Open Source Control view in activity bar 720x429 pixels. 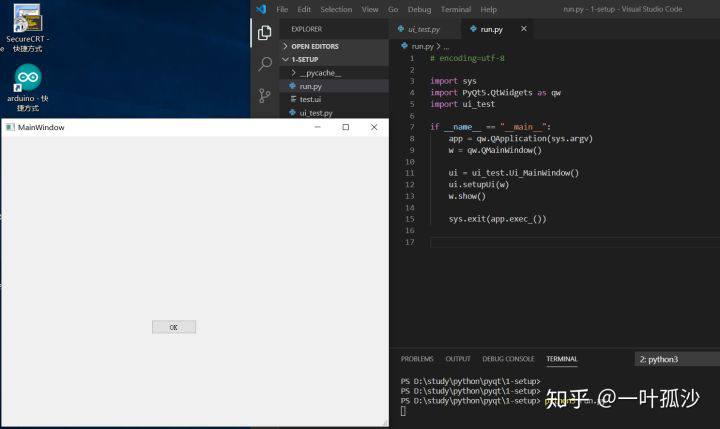click(x=264, y=96)
